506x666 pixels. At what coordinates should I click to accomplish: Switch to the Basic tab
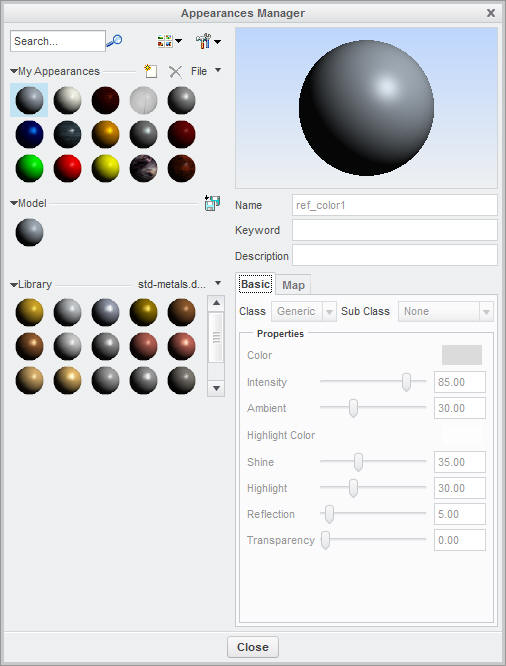(255, 284)
